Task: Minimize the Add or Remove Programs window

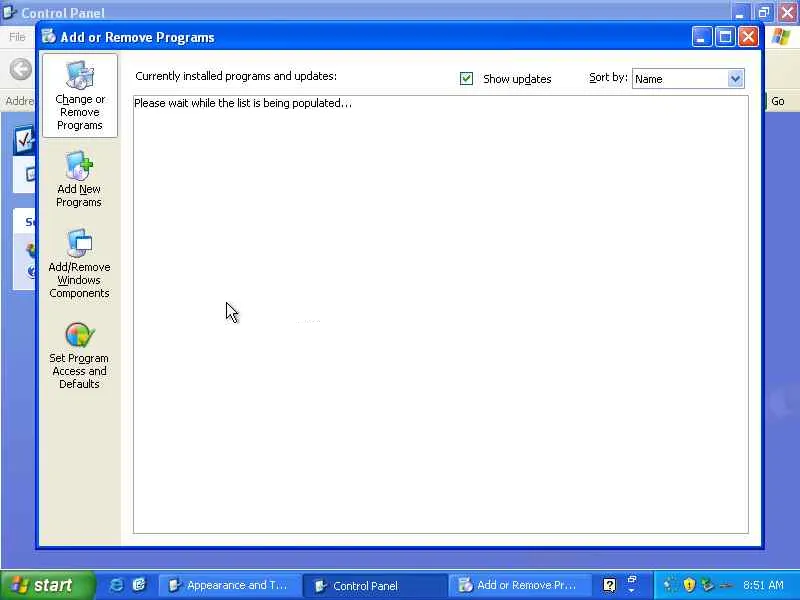Action: point(702,37)
